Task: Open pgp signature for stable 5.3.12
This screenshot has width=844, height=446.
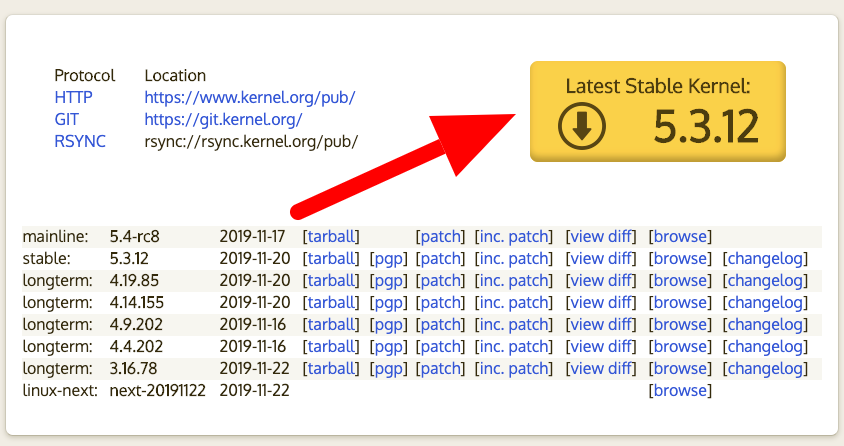Action: (x=388, y=259)
